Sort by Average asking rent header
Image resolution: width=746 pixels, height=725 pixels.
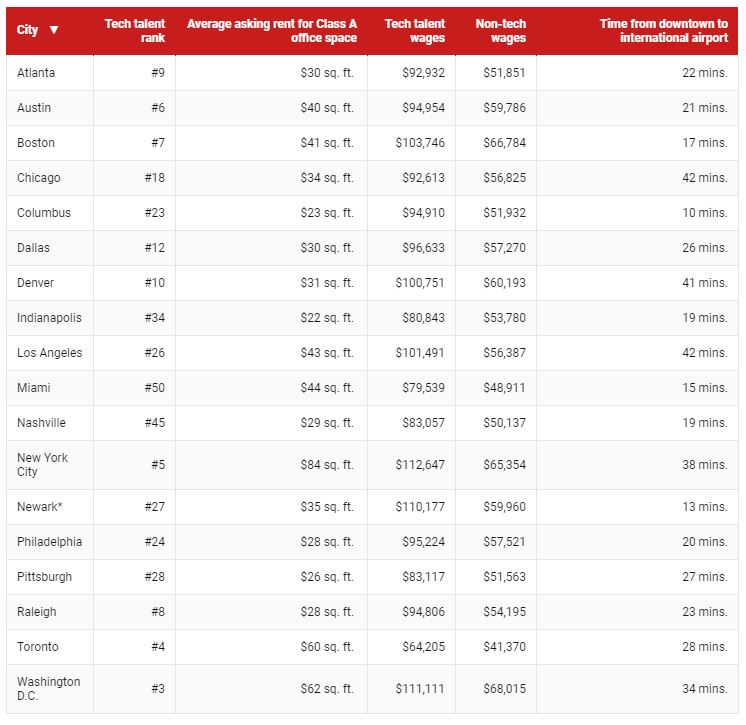[272, 30]
